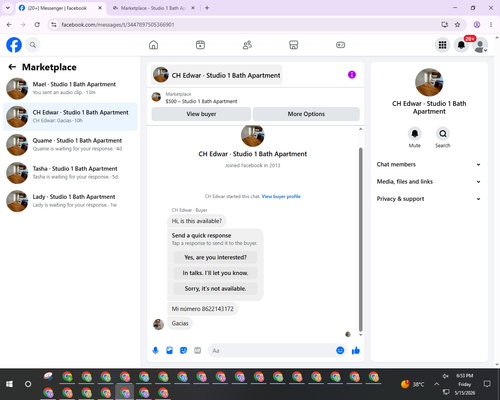500x400 pixels.
Task: Open the Reels video icon
Action: pos(200,45)
